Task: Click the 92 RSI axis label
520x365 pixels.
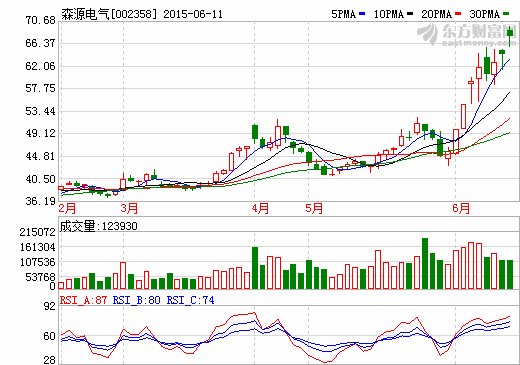Action: click(x=50, y=306)
